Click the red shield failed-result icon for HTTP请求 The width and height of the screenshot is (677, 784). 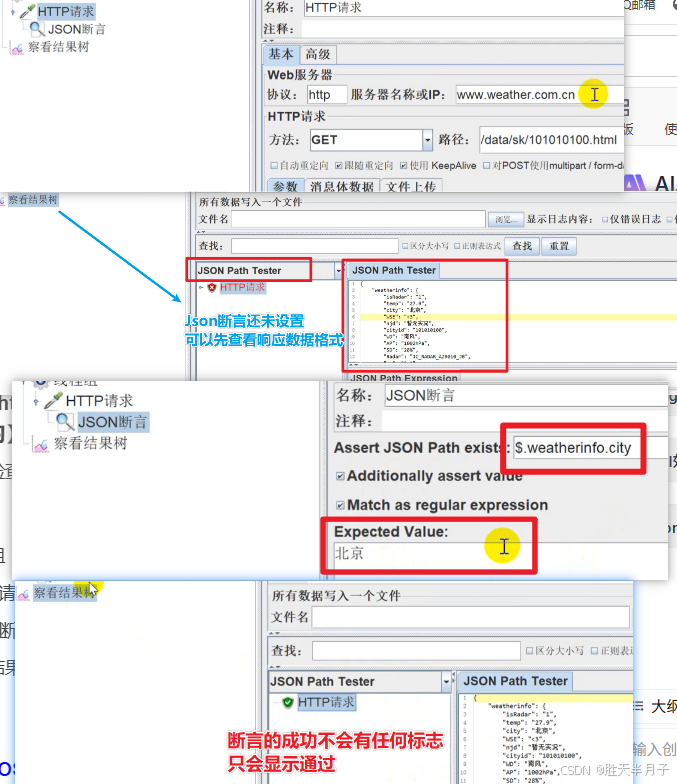212,288
